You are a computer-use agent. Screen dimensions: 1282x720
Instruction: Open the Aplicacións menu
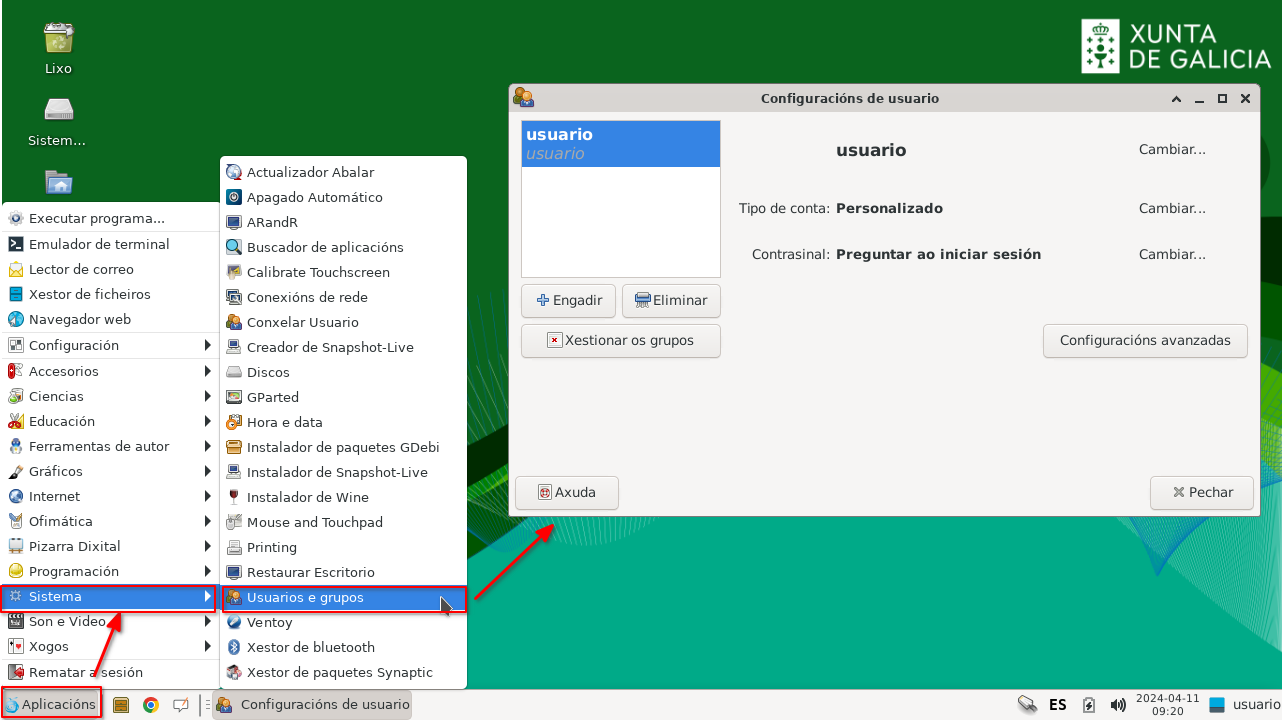[x=51, y=703]
